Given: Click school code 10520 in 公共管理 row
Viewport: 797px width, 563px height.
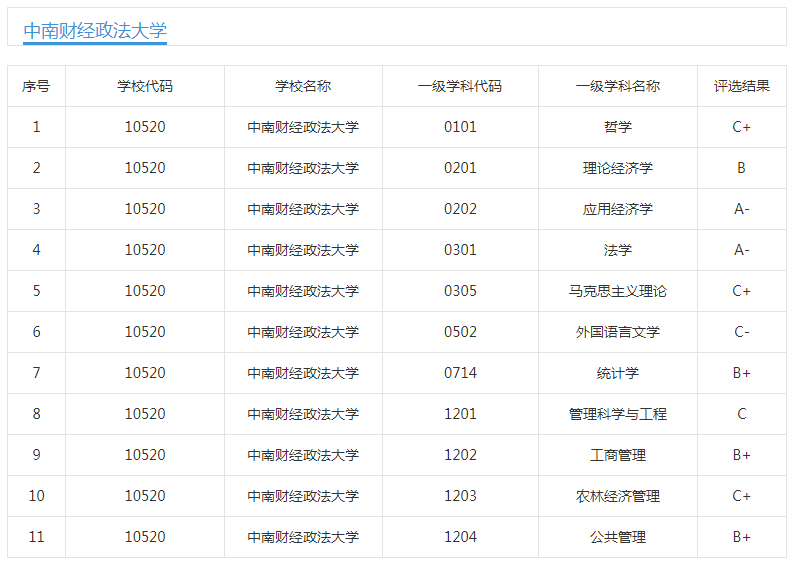Looking at the screenshot, I should 145,537.
